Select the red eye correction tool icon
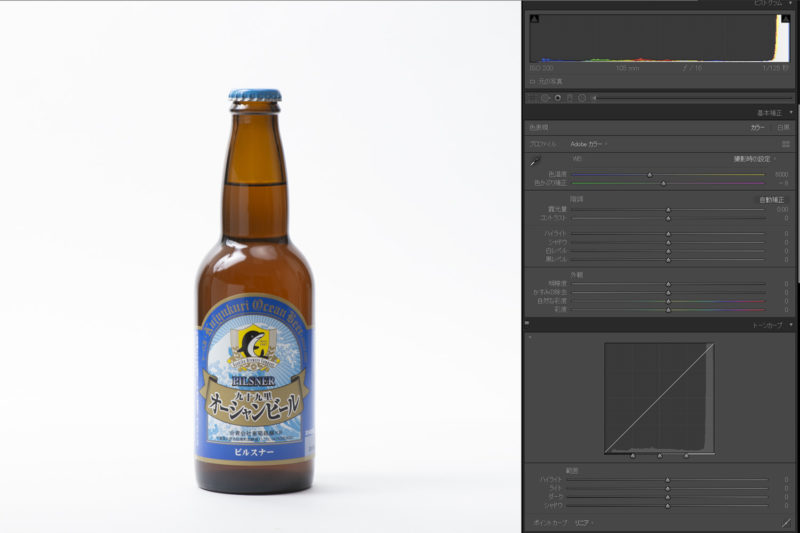 coord(558,98)
